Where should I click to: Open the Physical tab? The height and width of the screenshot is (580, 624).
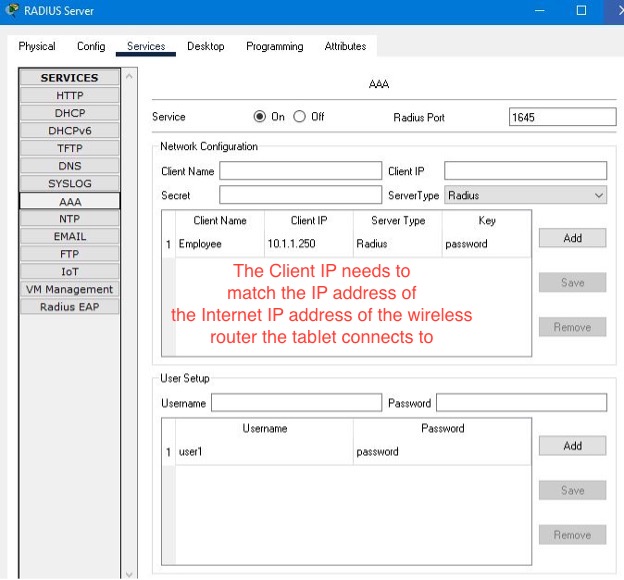coord(37,47)
